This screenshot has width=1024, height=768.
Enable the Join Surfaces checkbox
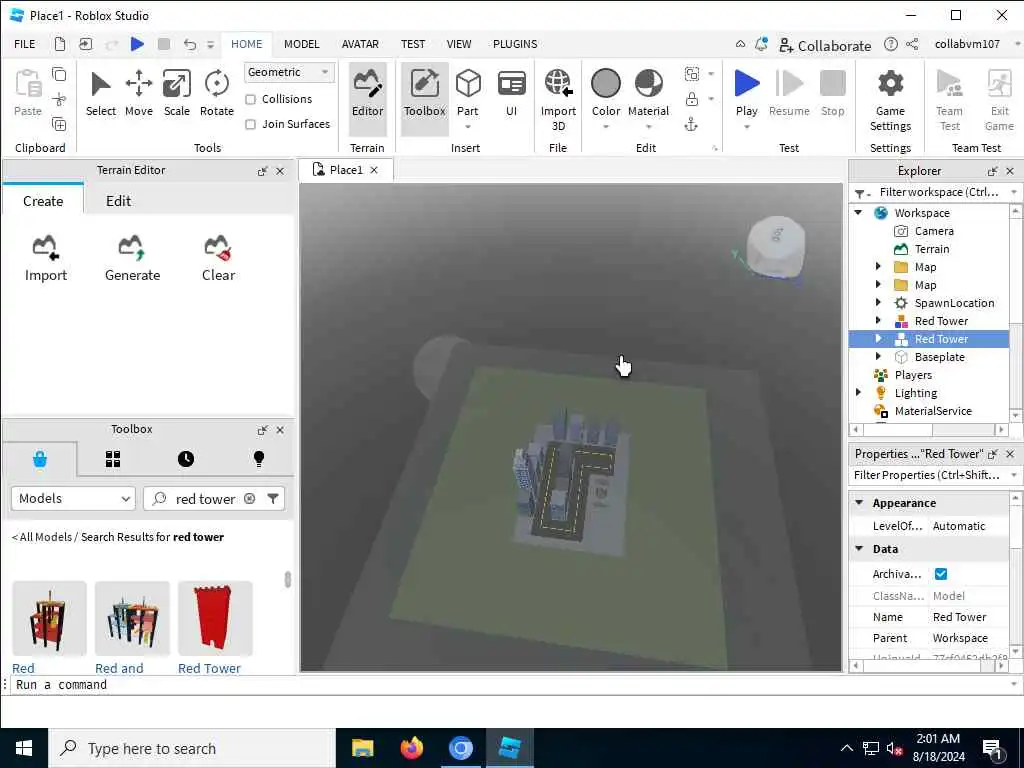(250, 124)
